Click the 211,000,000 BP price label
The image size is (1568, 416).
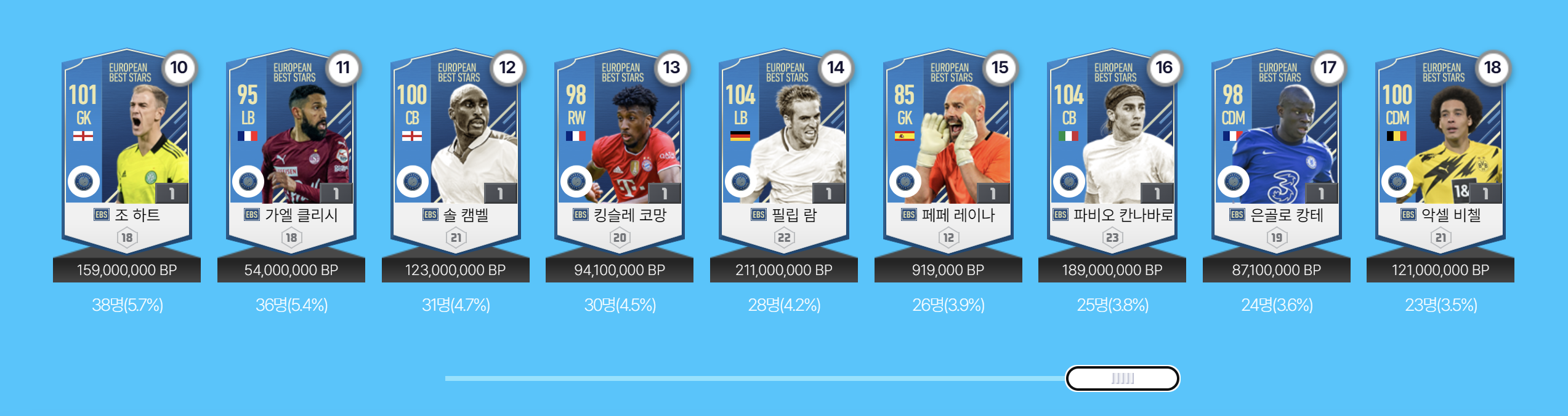click(x=784, y=270)
